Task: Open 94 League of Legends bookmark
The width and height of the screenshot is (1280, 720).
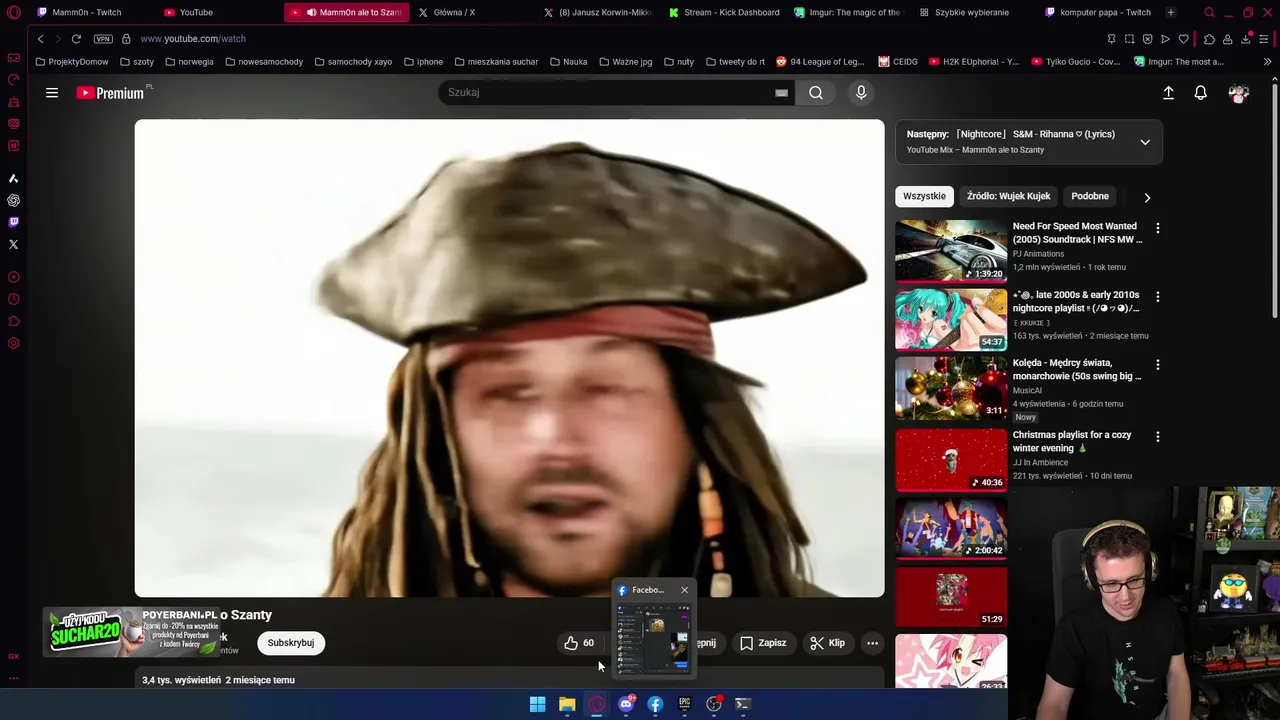Action: [820, 62]
